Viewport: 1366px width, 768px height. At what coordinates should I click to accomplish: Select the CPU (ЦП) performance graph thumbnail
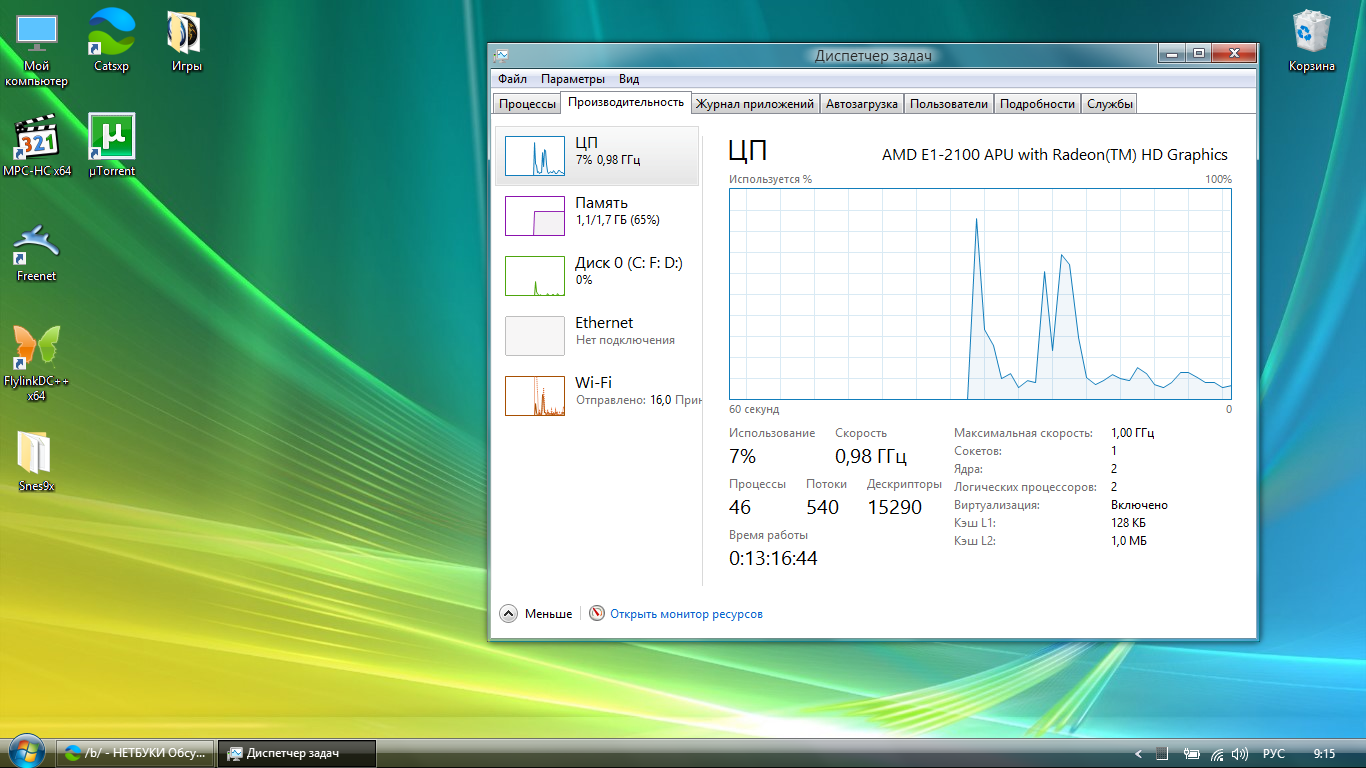pyautogui.click(x=535, y=156)
